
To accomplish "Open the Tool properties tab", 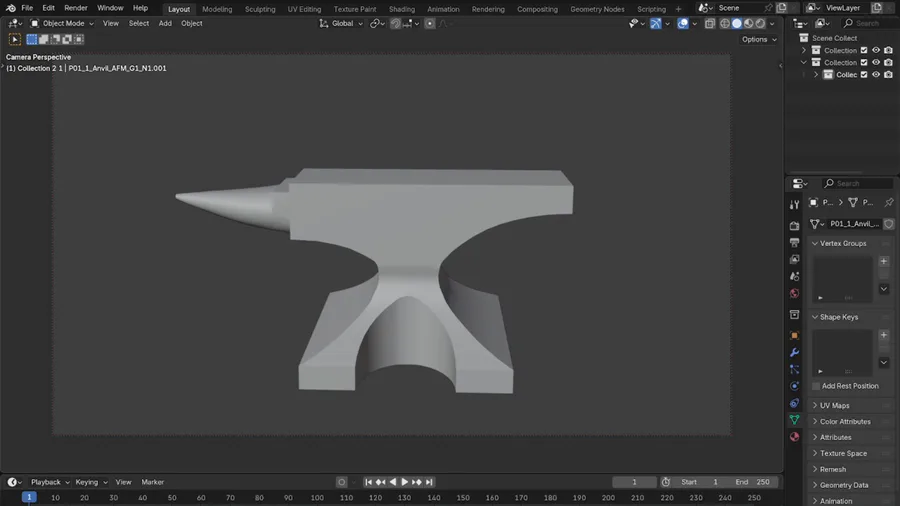I will click(794, 205).
